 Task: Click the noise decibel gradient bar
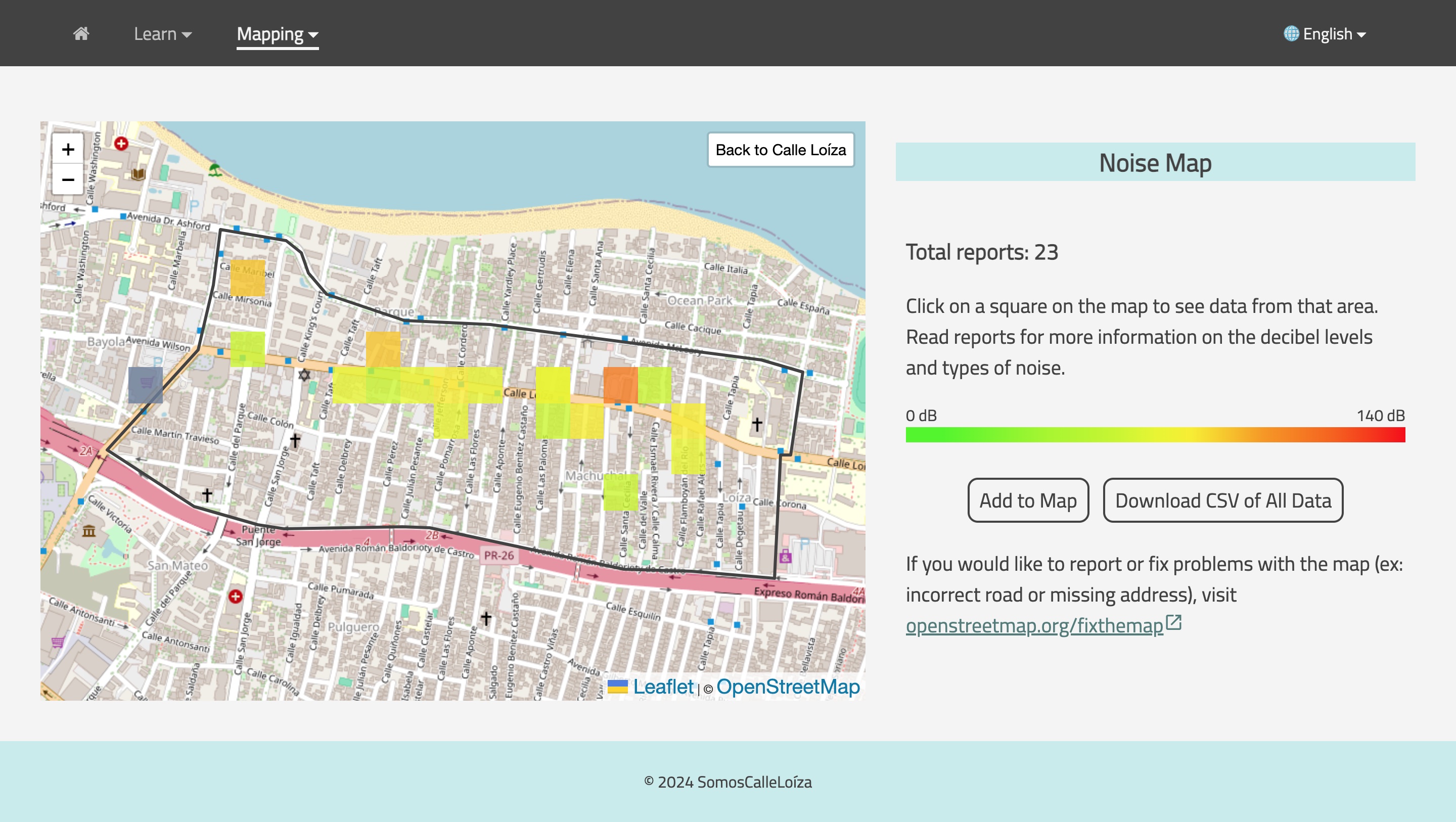(1155, 435)
